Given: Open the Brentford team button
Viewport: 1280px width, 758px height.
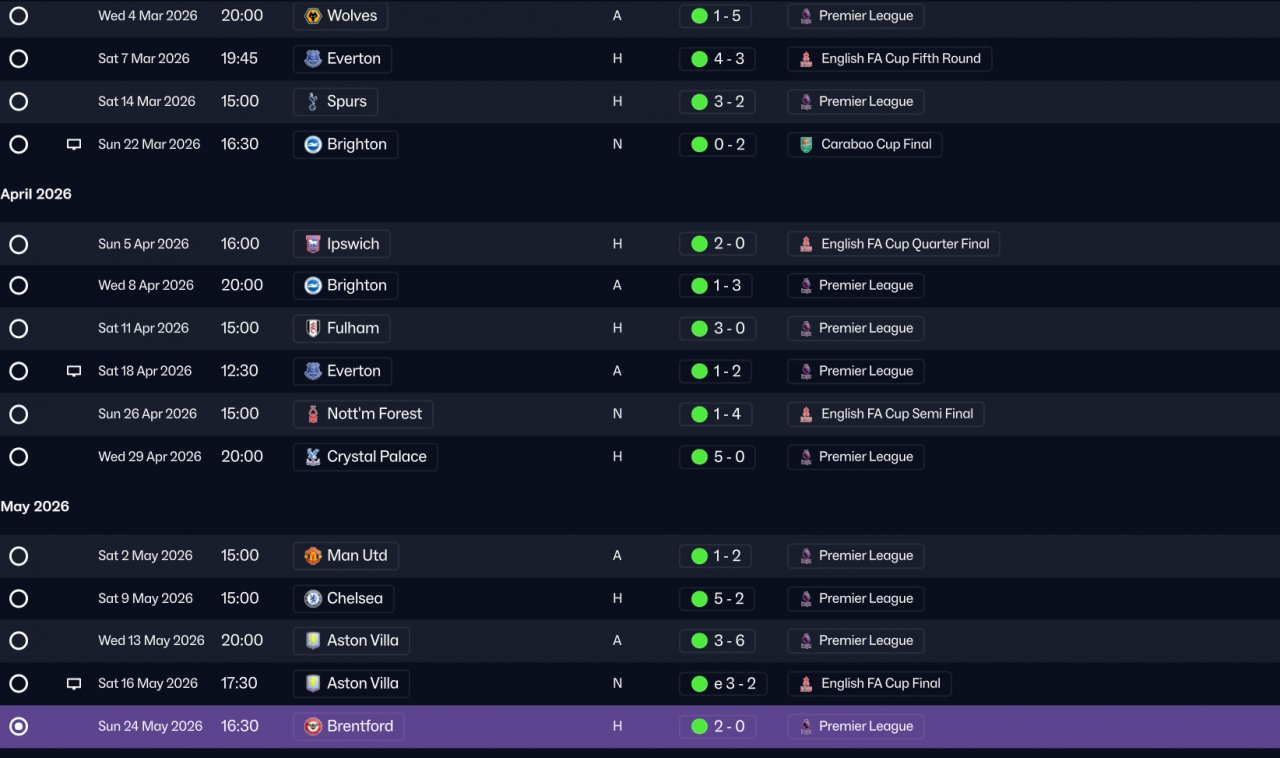Looking at the screenshot, I should (349, 726).
